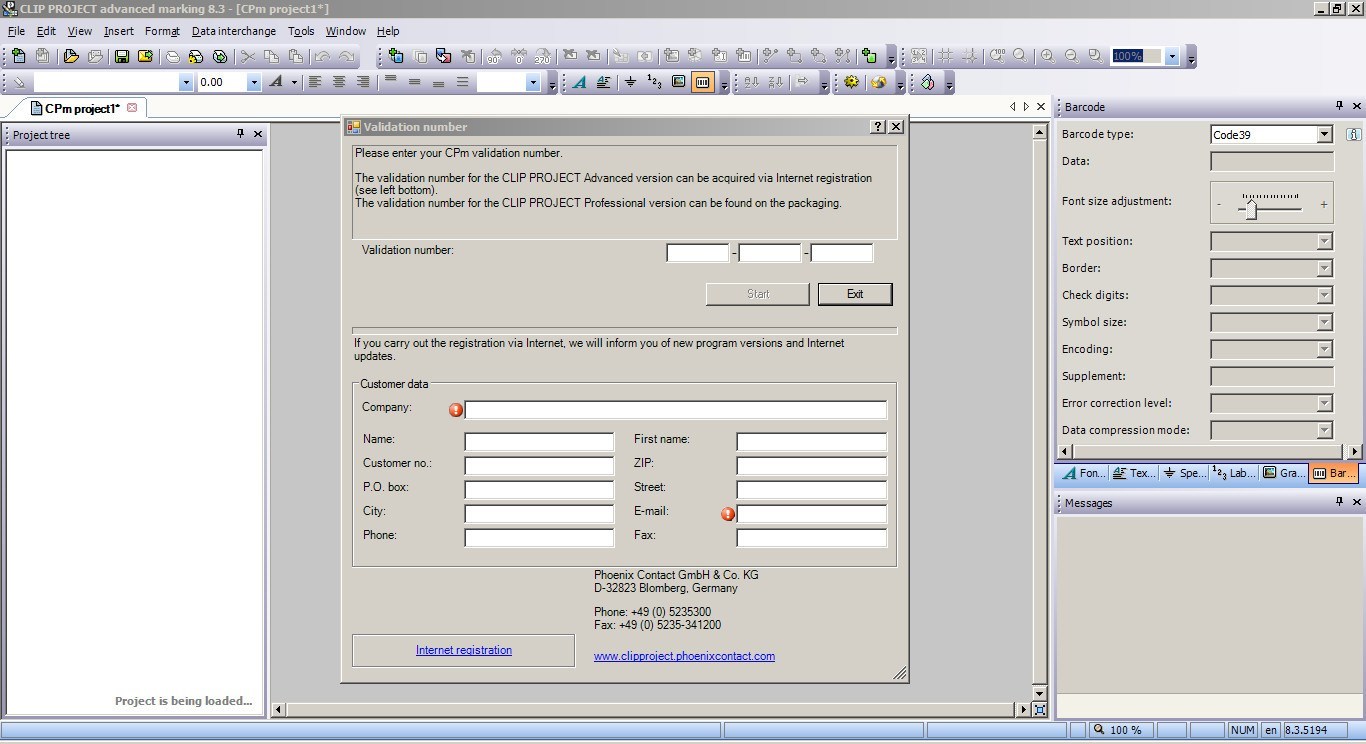Click the first Validation number box
Image resolution: width=1366 pixels, height=744 pixels.
point(698,253)
